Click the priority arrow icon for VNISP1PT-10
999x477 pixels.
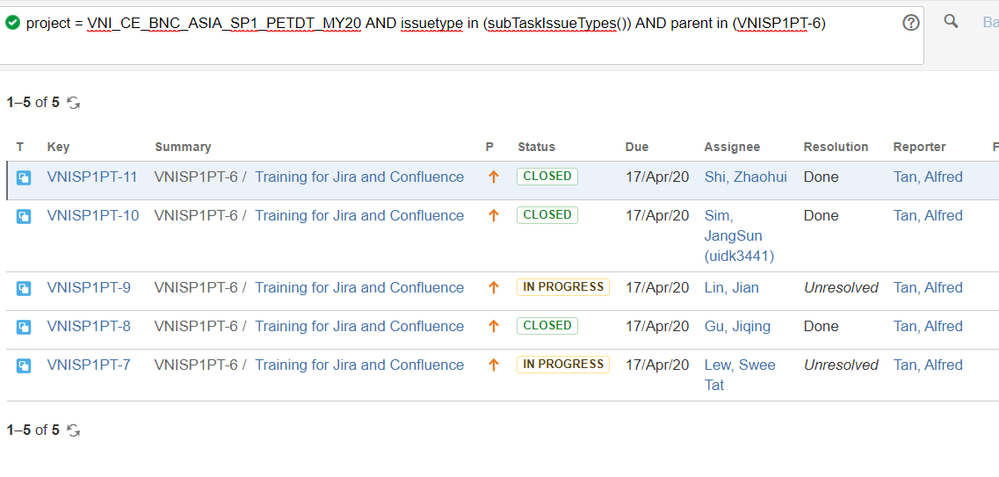[x=493, y=216]
